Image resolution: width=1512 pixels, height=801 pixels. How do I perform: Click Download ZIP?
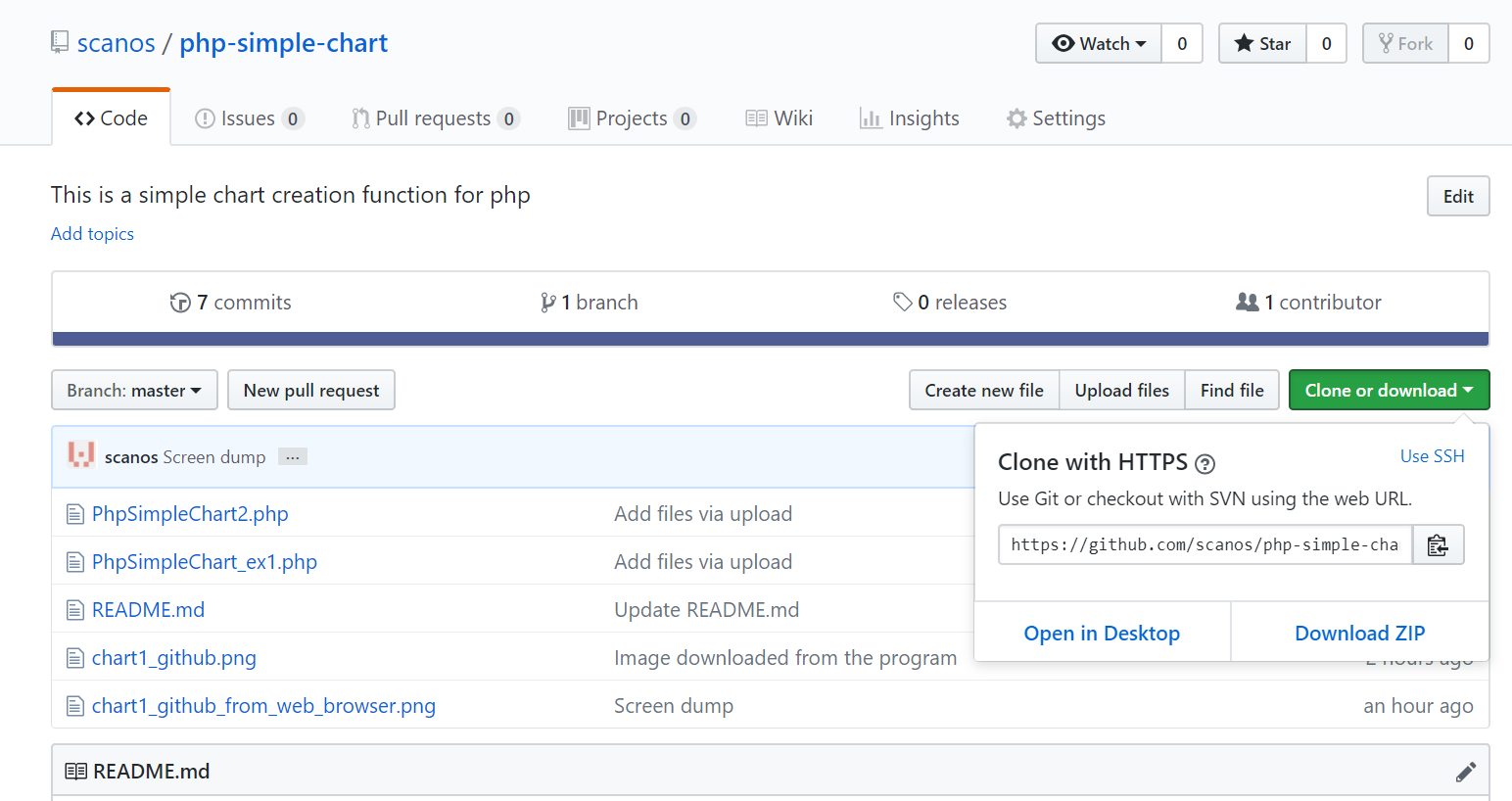point(1360,633)
